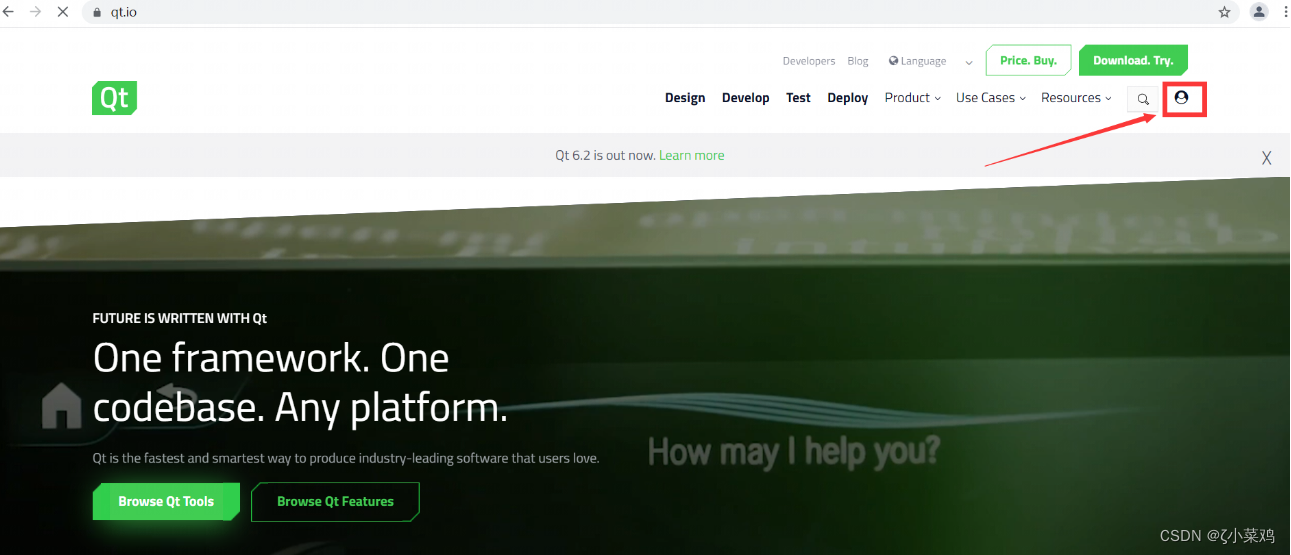Go to the Blog link

858,61
